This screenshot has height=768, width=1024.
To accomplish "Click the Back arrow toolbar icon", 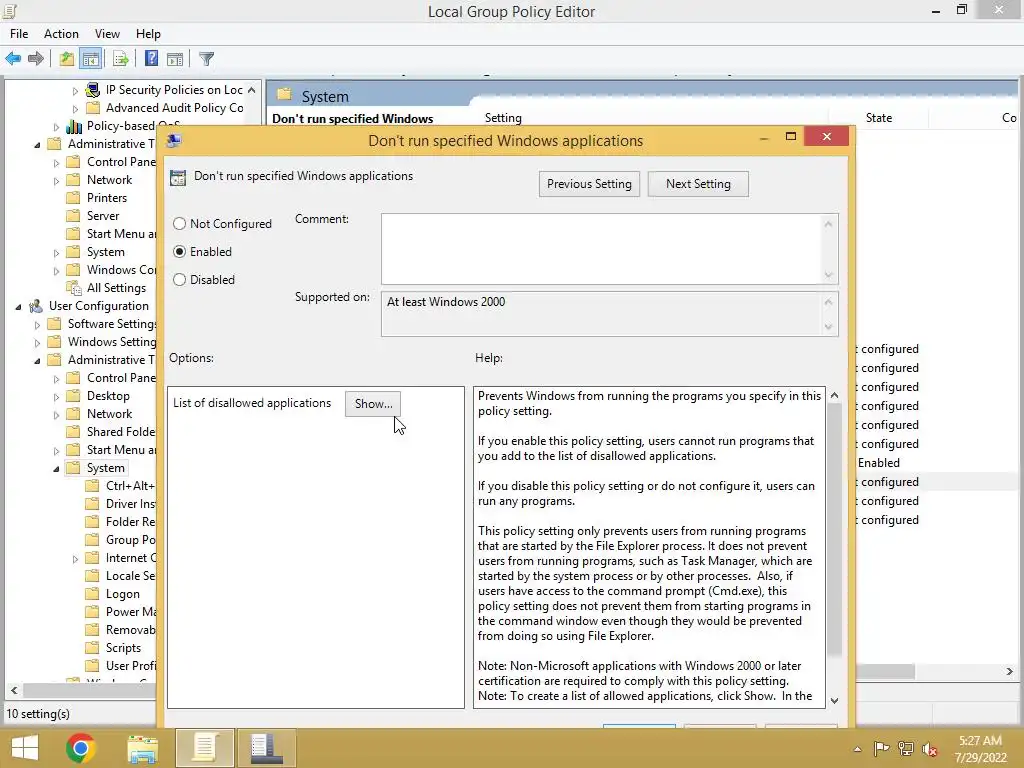I will point(13,59).
